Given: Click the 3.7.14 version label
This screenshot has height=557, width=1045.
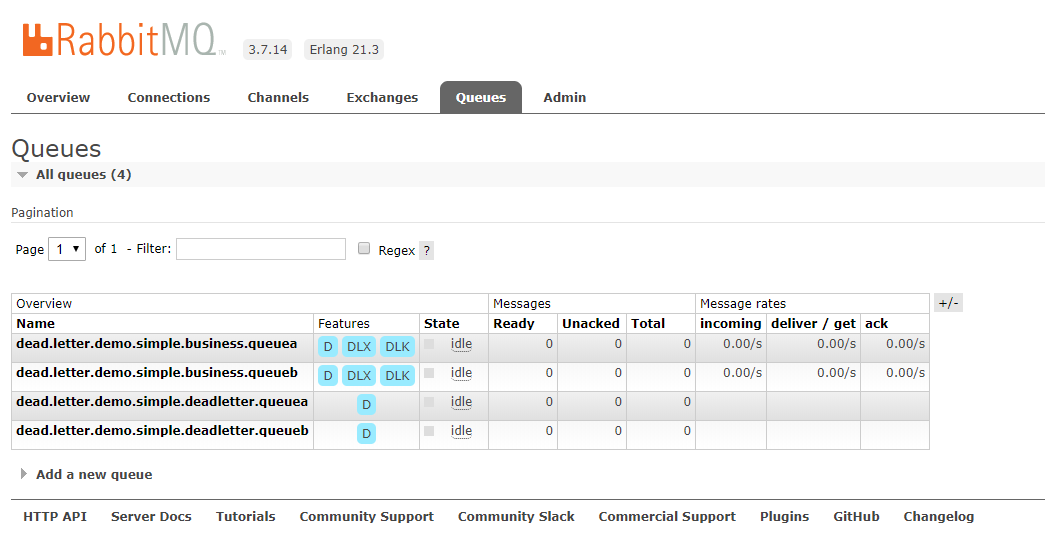Looking at the screenshot, I should [x=267, y=49].
